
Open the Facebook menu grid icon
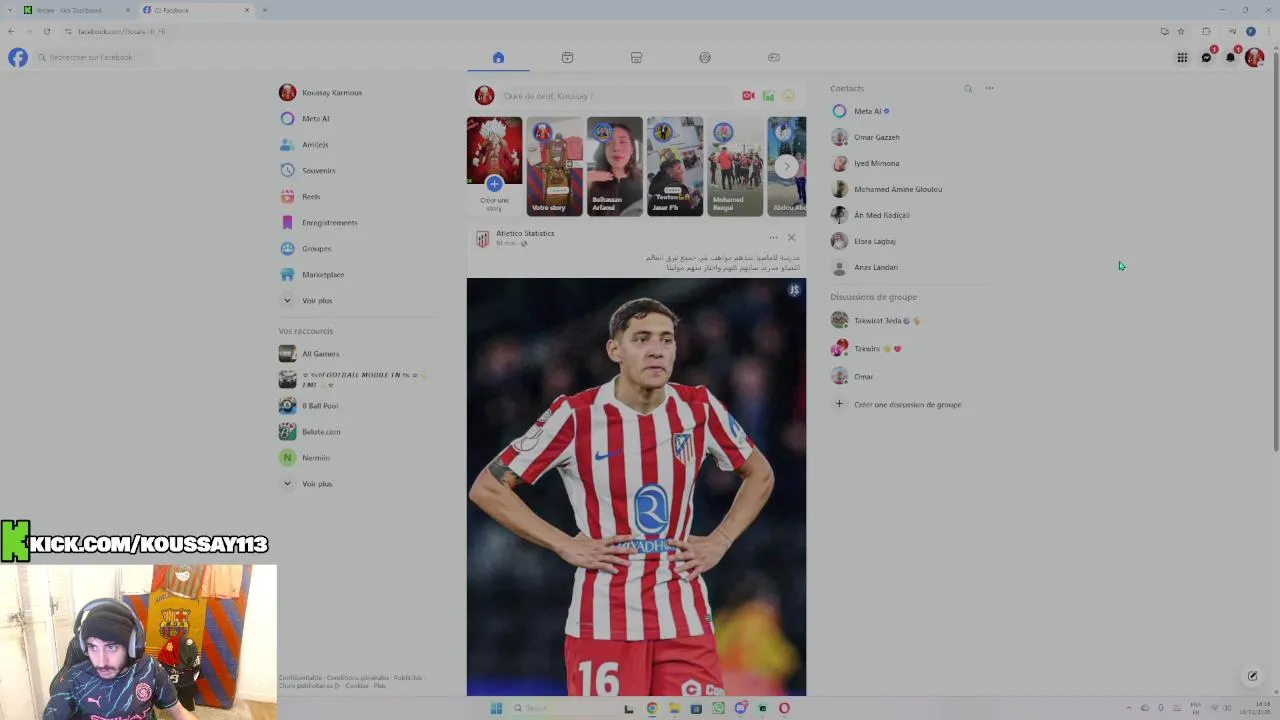click(x=1182, y=57)
